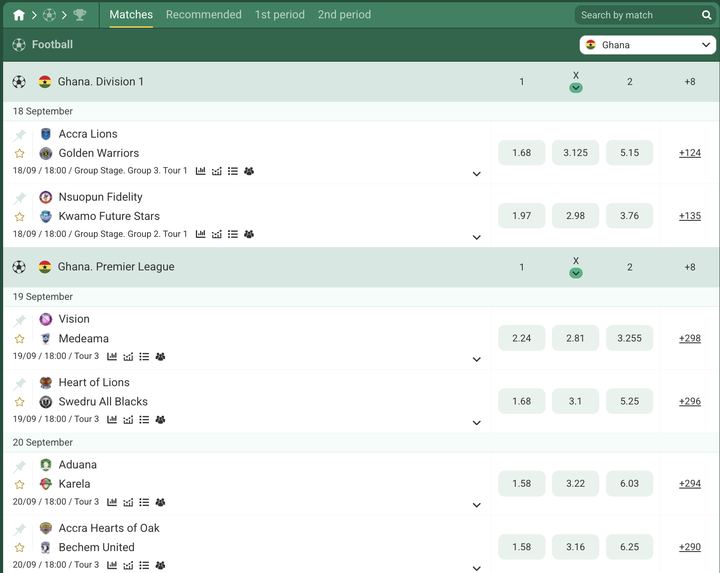Image resolution: width=720 pixels, height=573 pixels.
Task: Expand the Nsuopun Fidelity match details chevron
Action: pos(477,237)
